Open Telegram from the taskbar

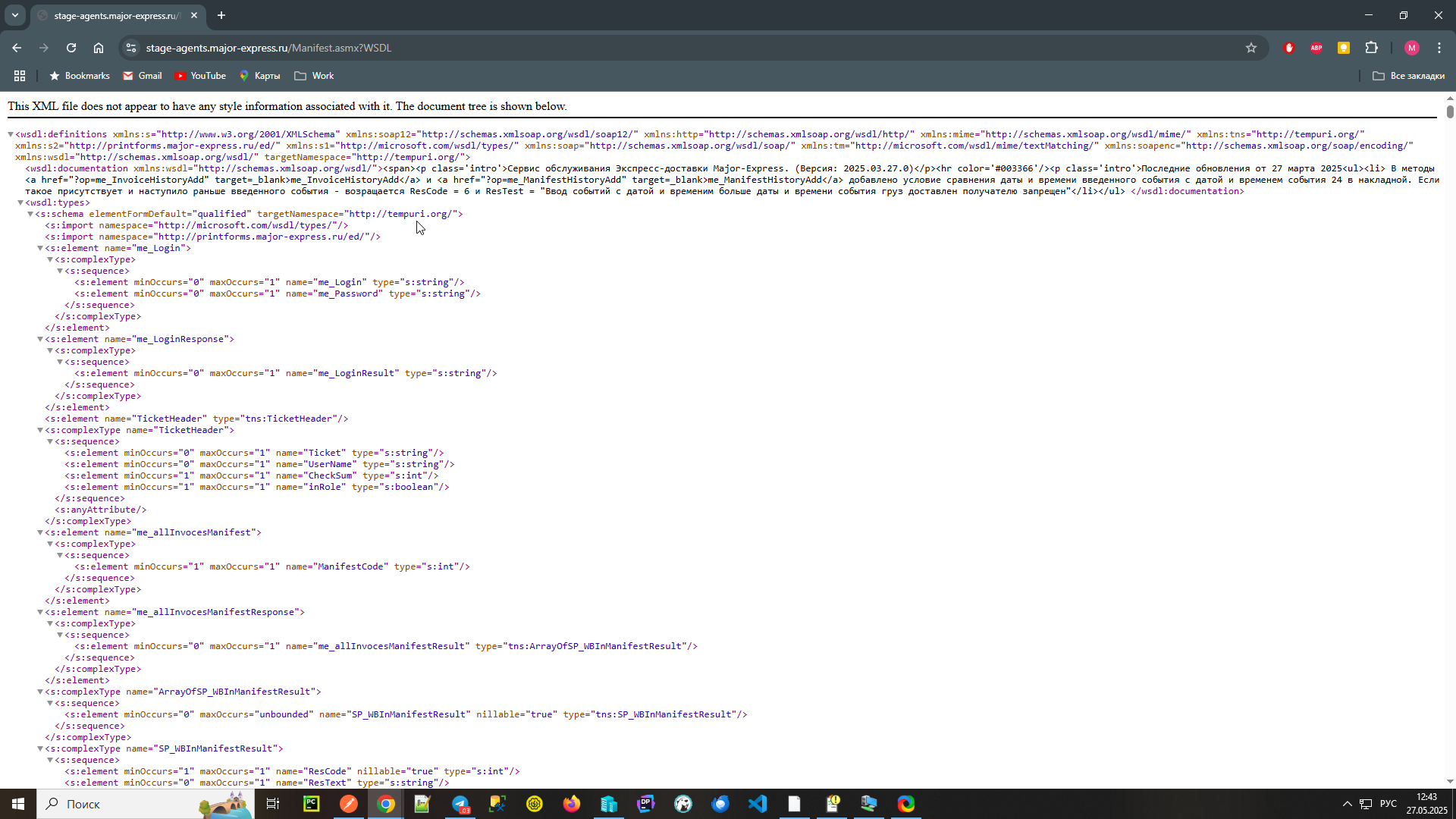[460, 804]
